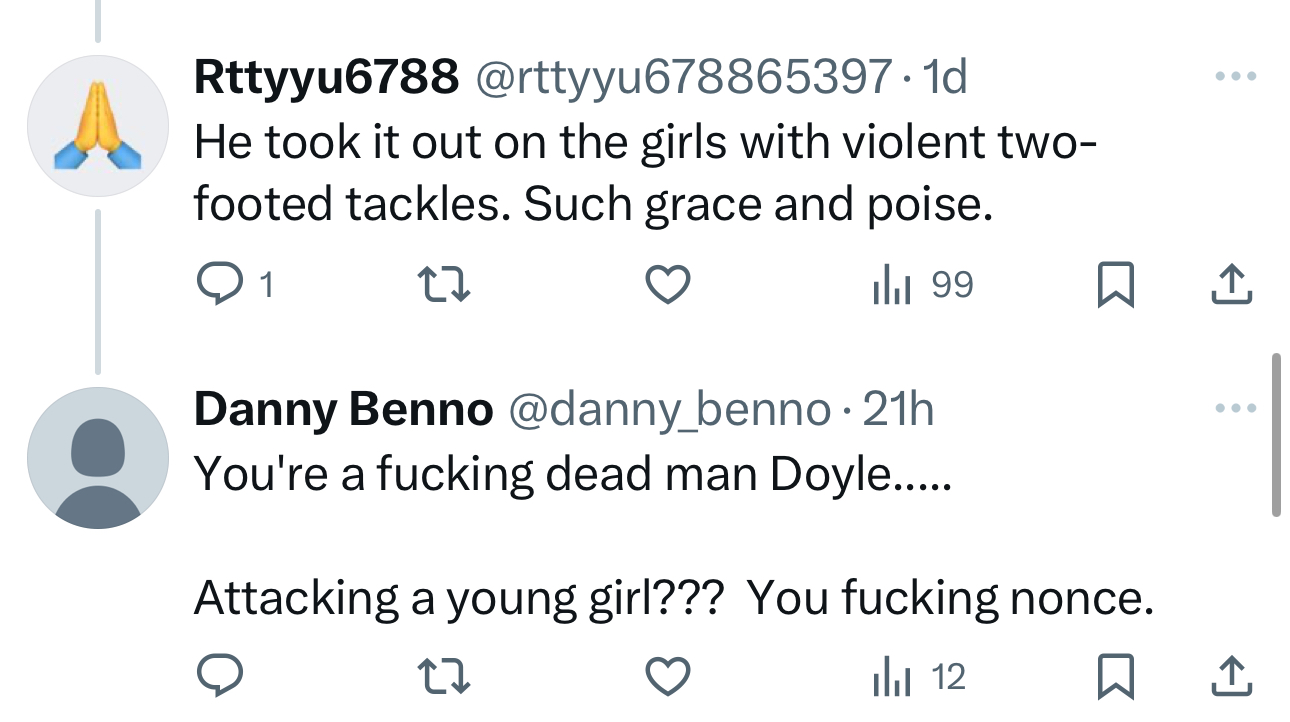Screen dimensions: 1290x722
Task: Like the tweet about two-footed tackles
Action: (667, 287)
